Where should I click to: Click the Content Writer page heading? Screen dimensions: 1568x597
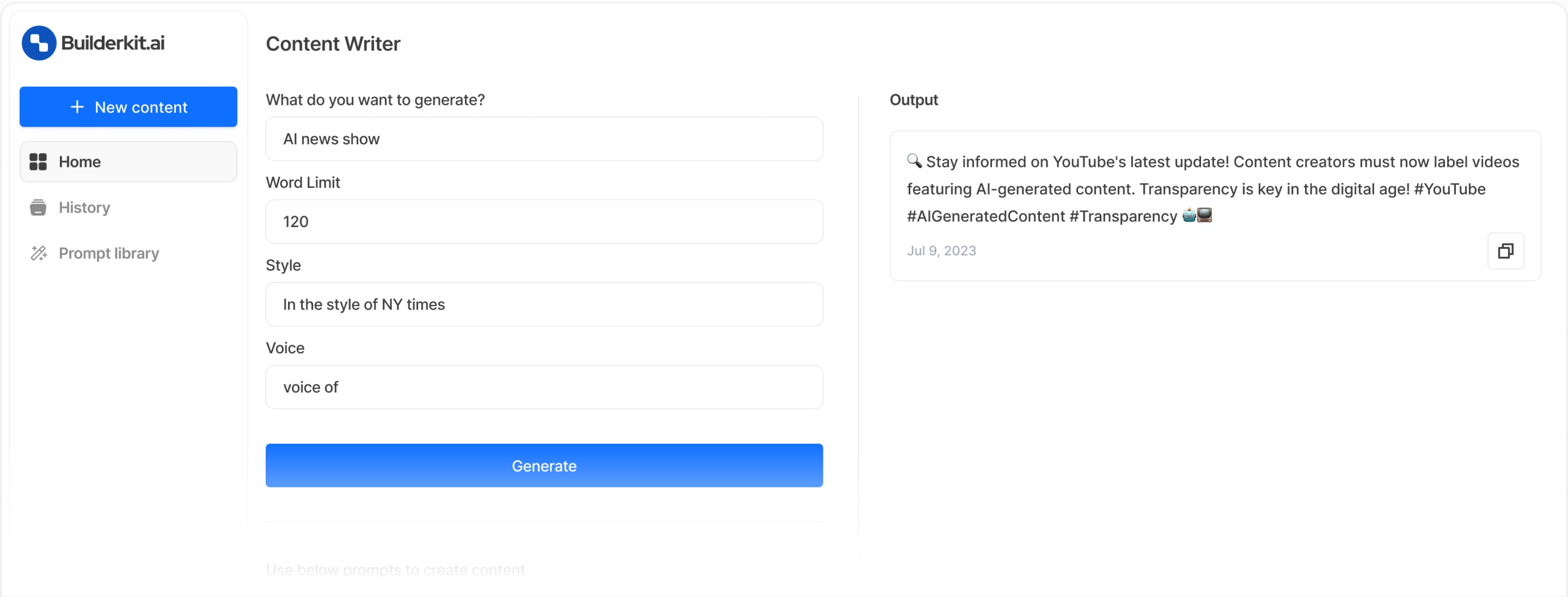click(x=333, y=44)
